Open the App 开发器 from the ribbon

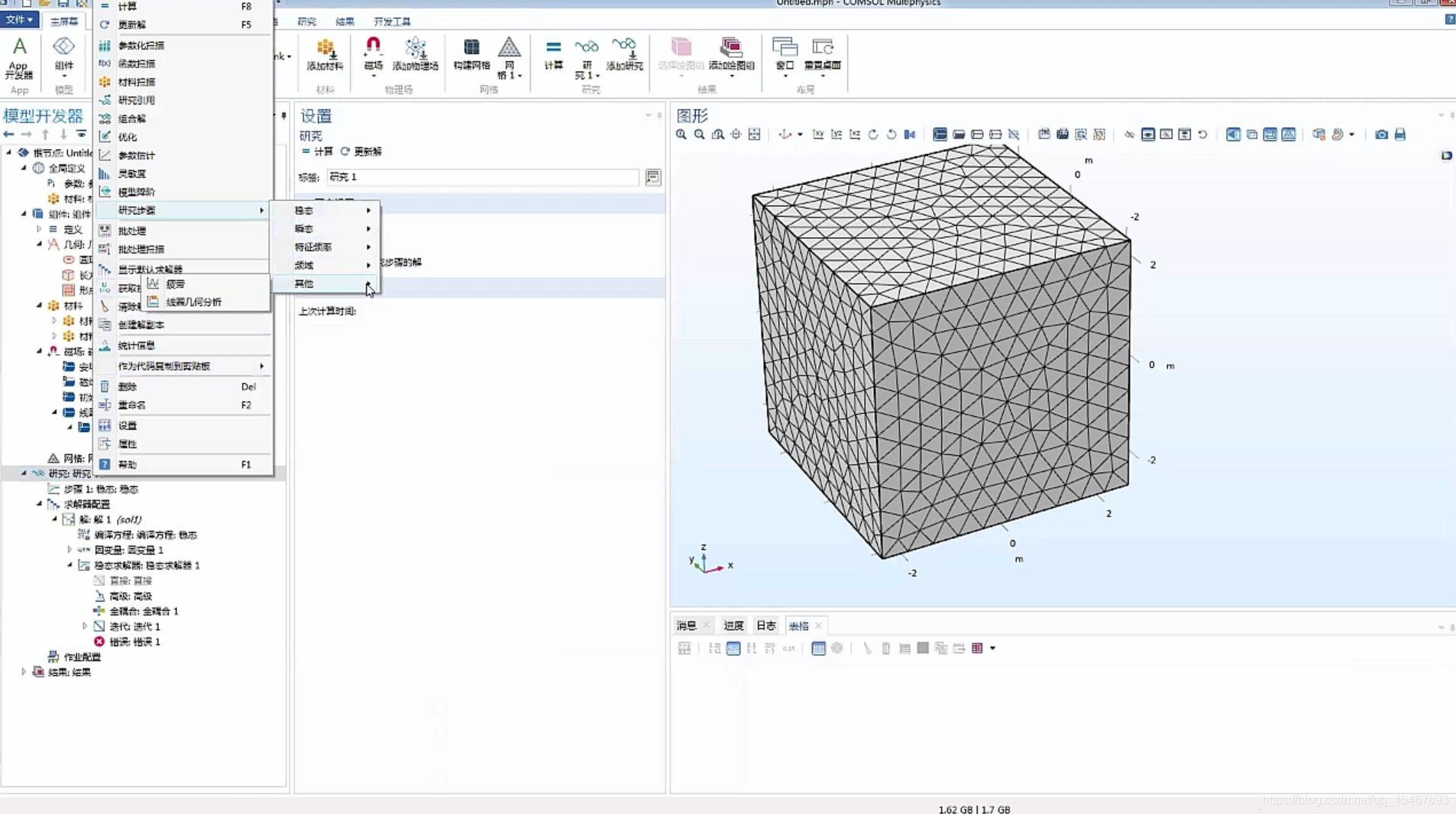(x=19, y=58)
